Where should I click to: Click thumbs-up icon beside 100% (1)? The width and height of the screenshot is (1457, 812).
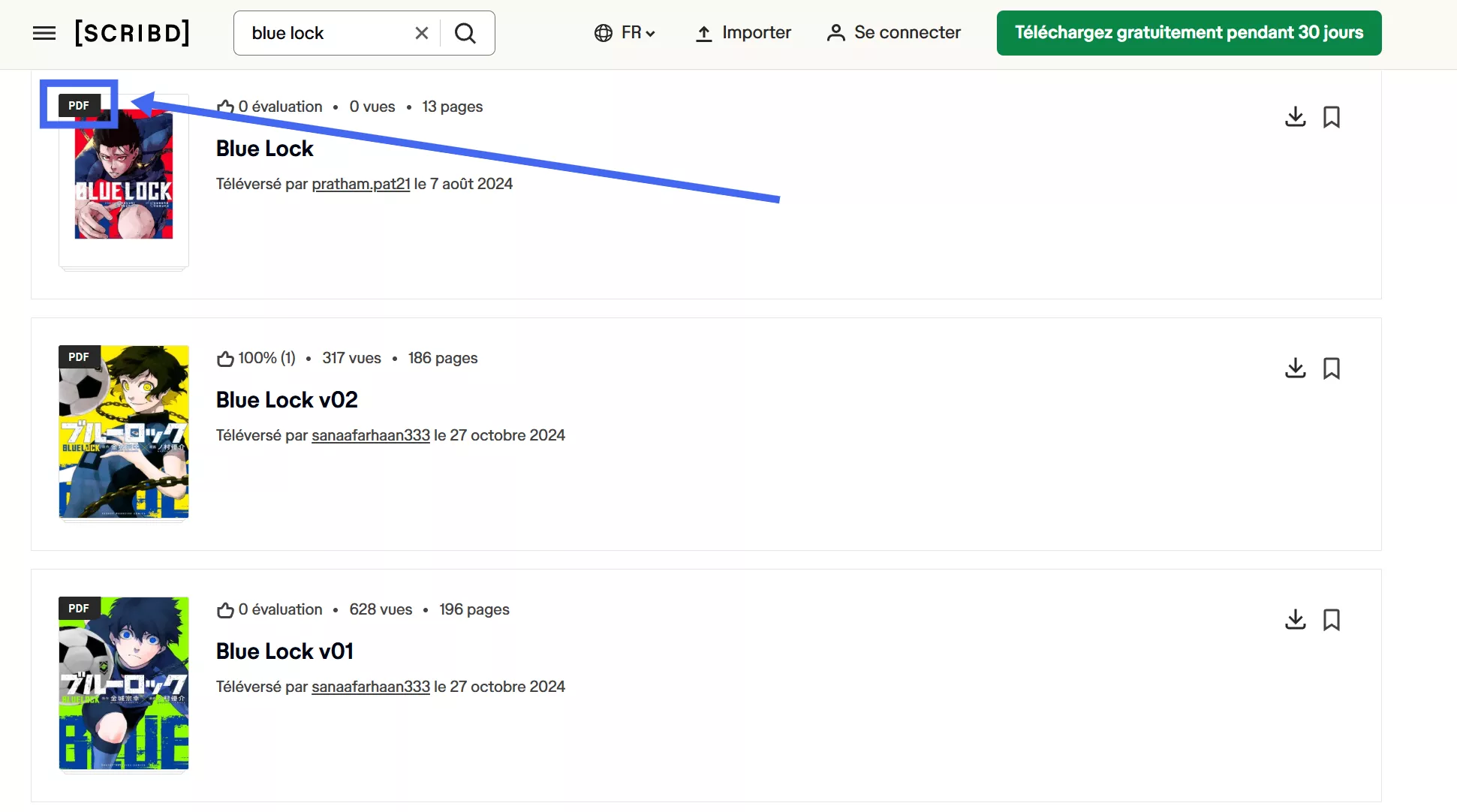click(225, 359)
